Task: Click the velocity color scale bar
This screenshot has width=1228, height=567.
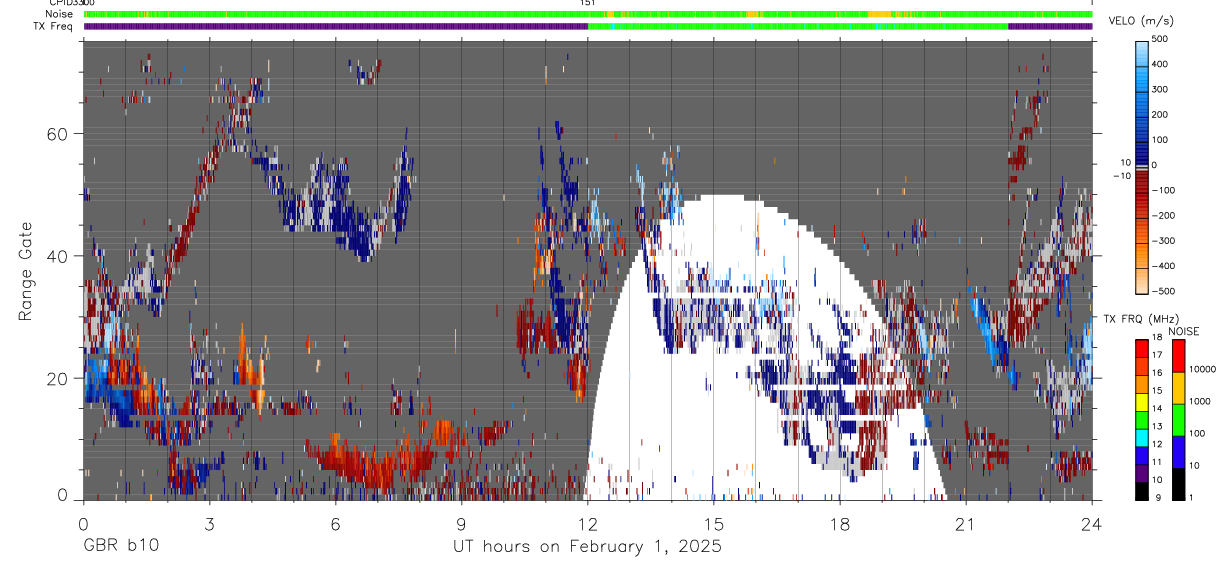Action: (1142, 166)
